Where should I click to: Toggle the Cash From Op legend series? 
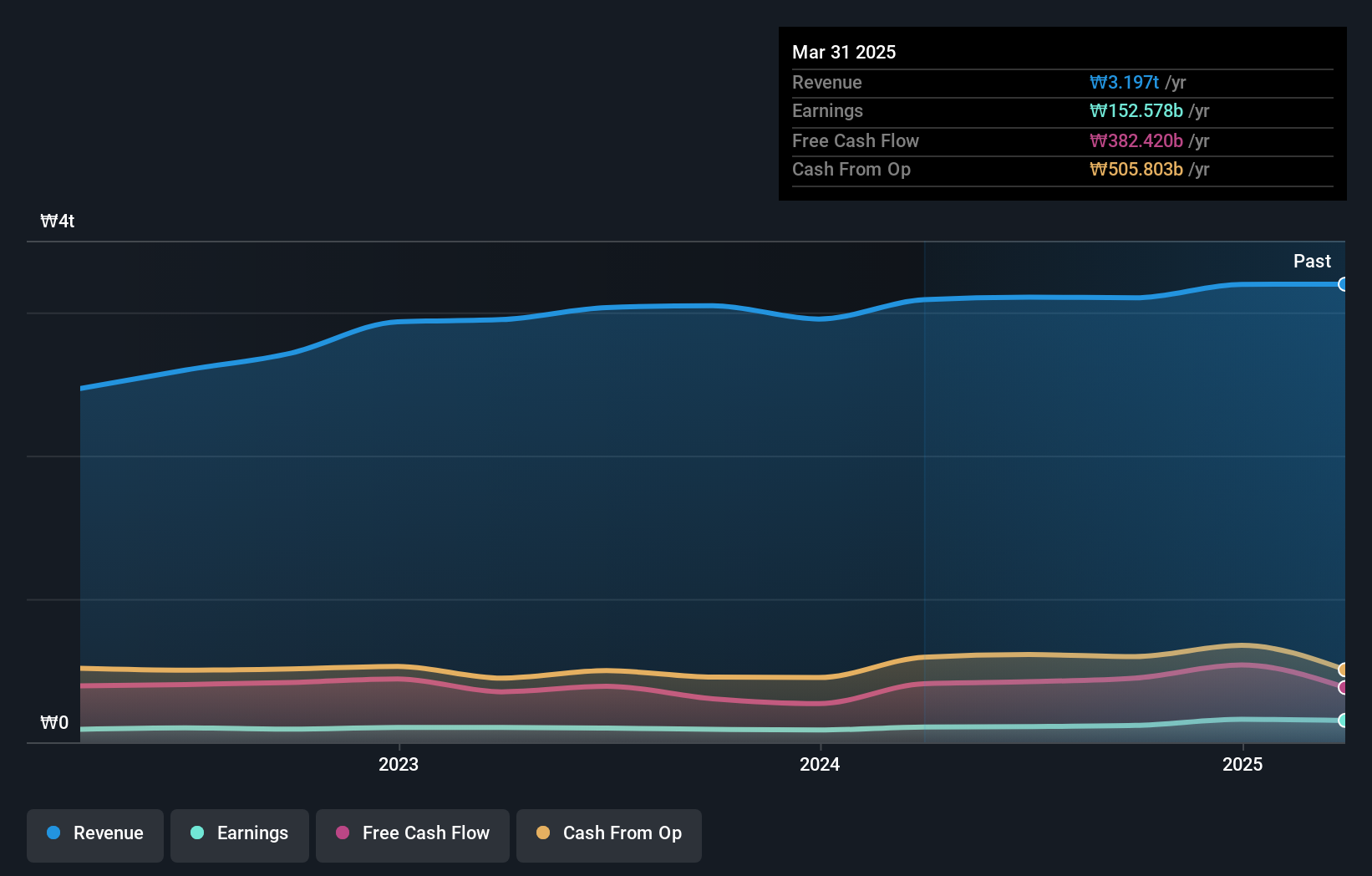tap(609, 835)
